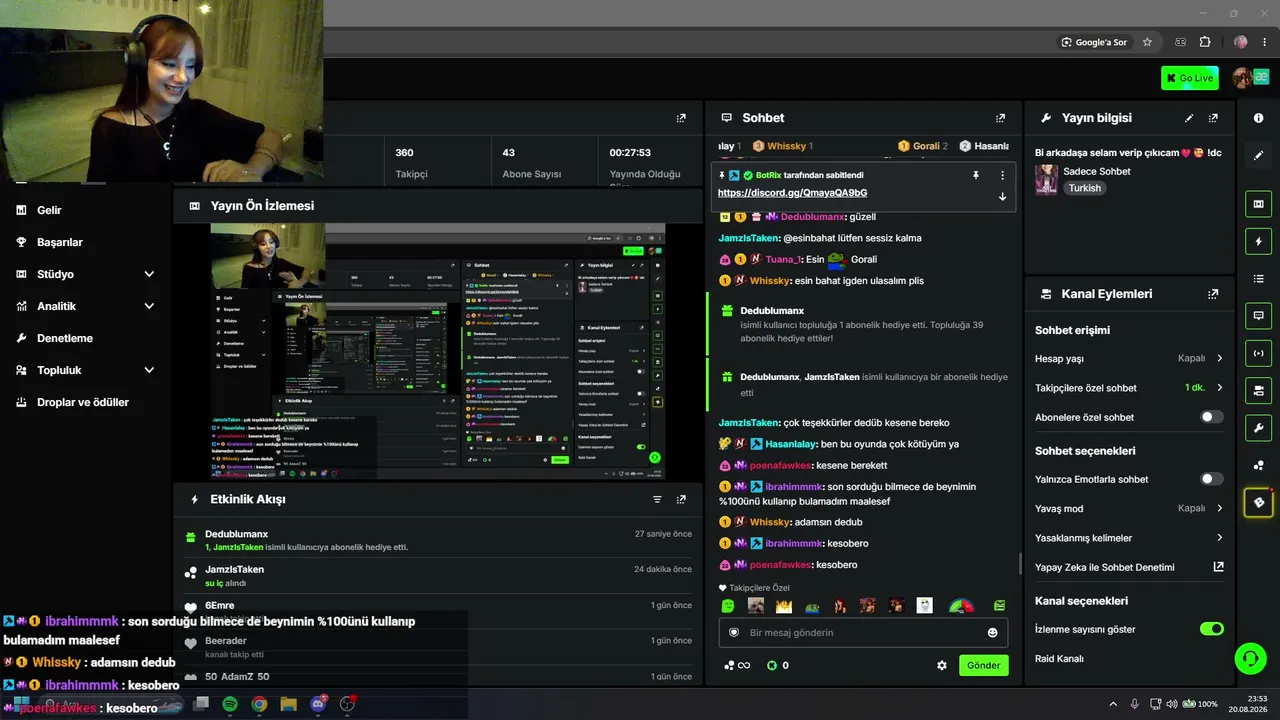Screen dimensions: 1280x720
Task: Open Etkinlik Akışı filter options
Action: click(x=657, y=499)
